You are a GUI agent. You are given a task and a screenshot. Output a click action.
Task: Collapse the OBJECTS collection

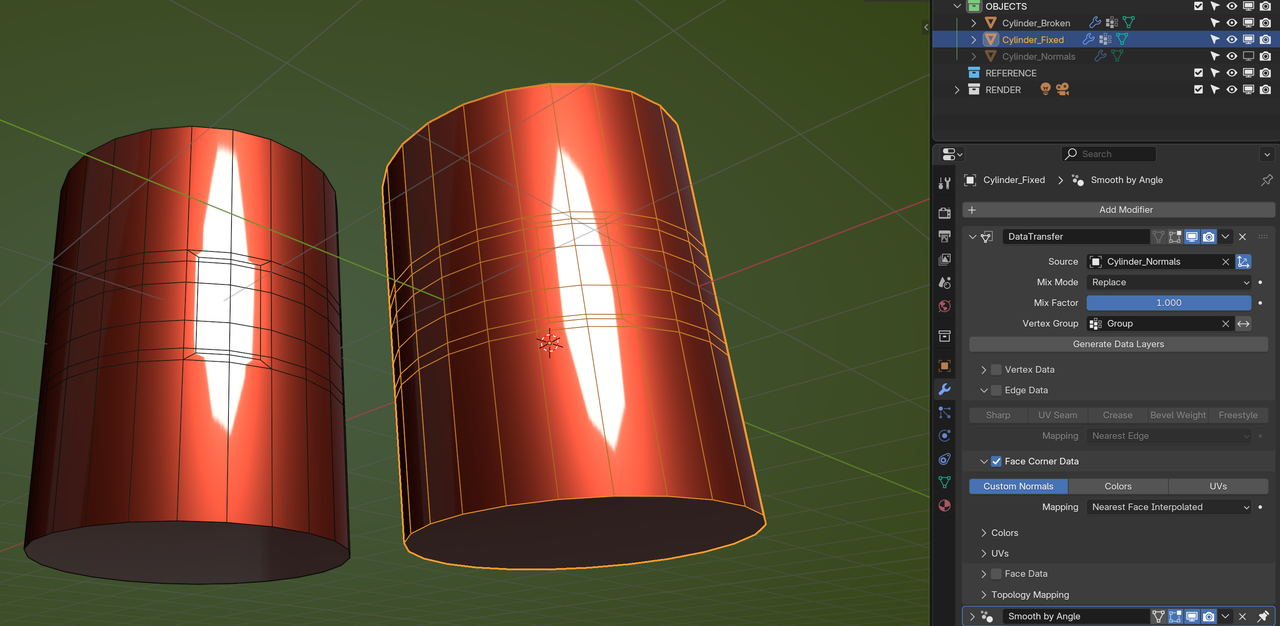point(957,6)
